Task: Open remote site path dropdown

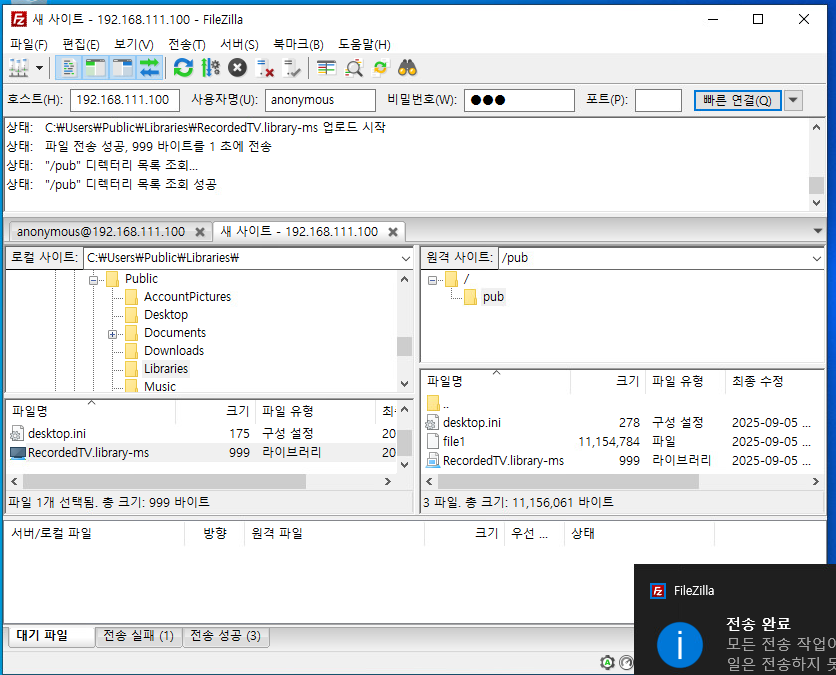Action: point(816,259)
